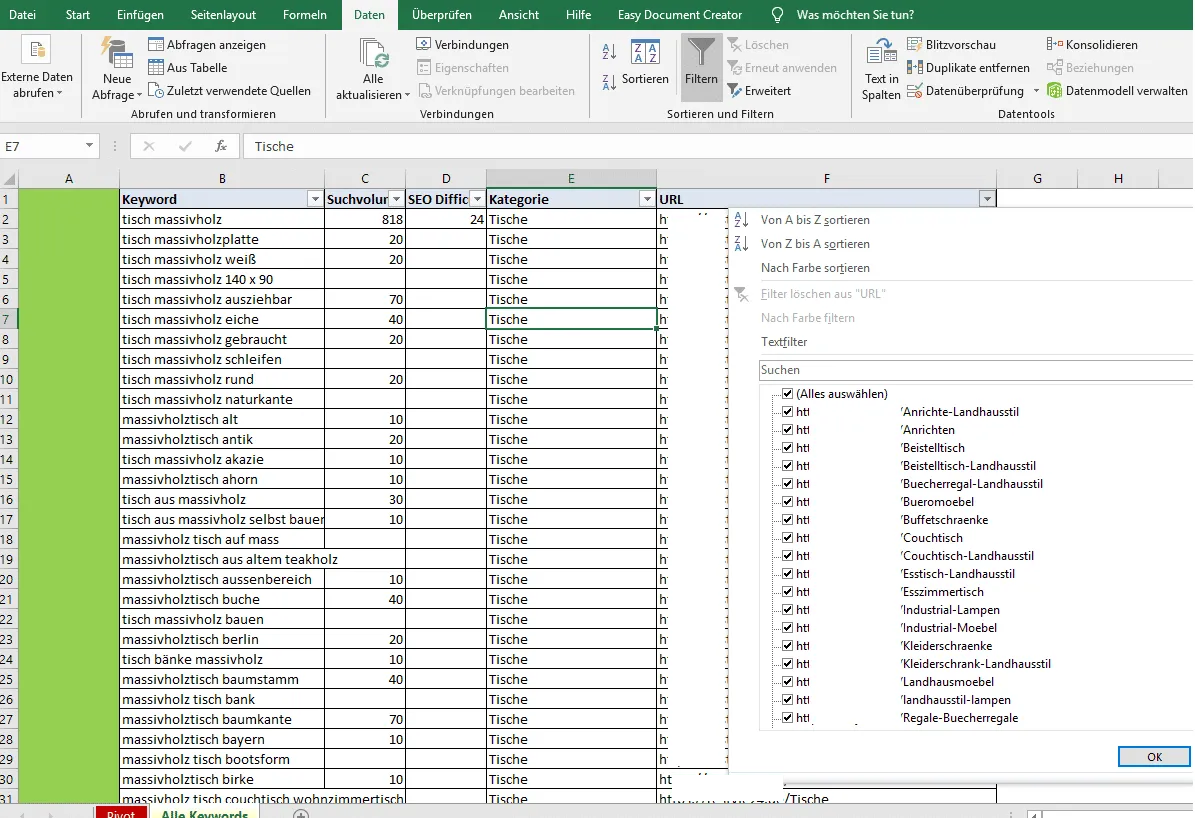The width and height of the screenshot is (1195, 818).
Task: Open the Keyword column filter dropdown
Action: 315,199
